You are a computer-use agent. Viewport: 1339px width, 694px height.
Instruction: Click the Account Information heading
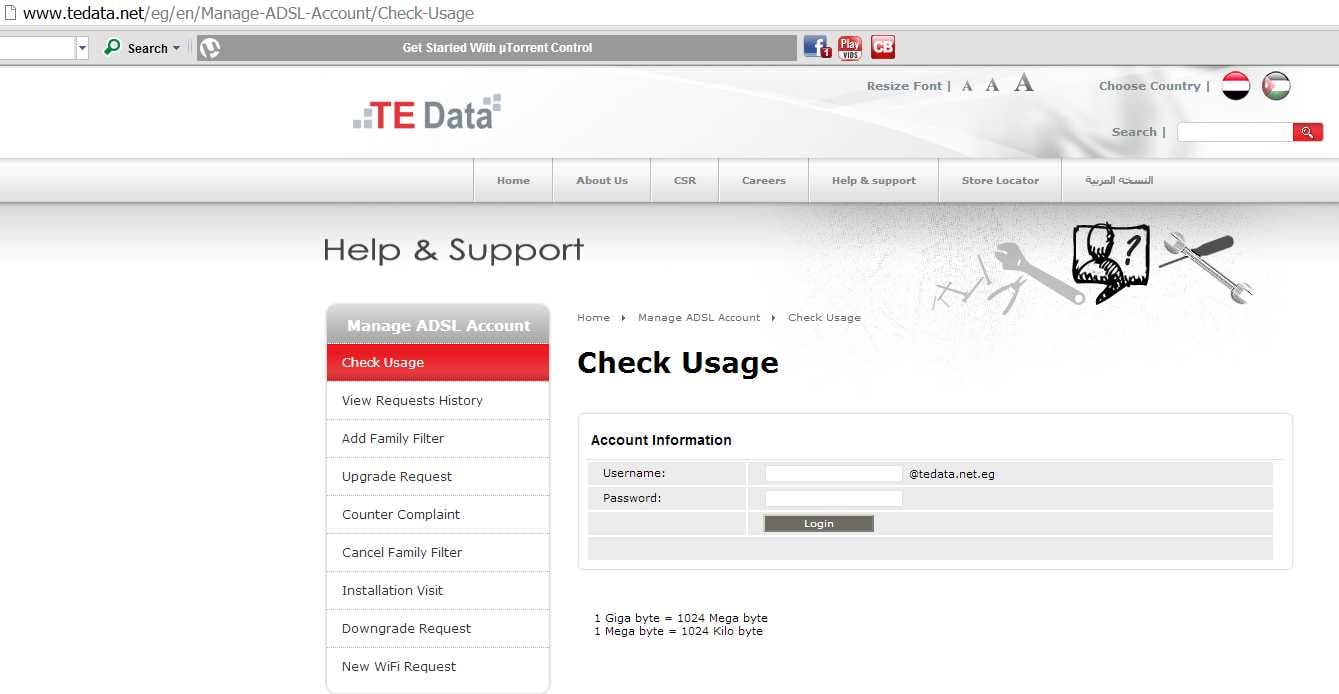pos(661,440)
